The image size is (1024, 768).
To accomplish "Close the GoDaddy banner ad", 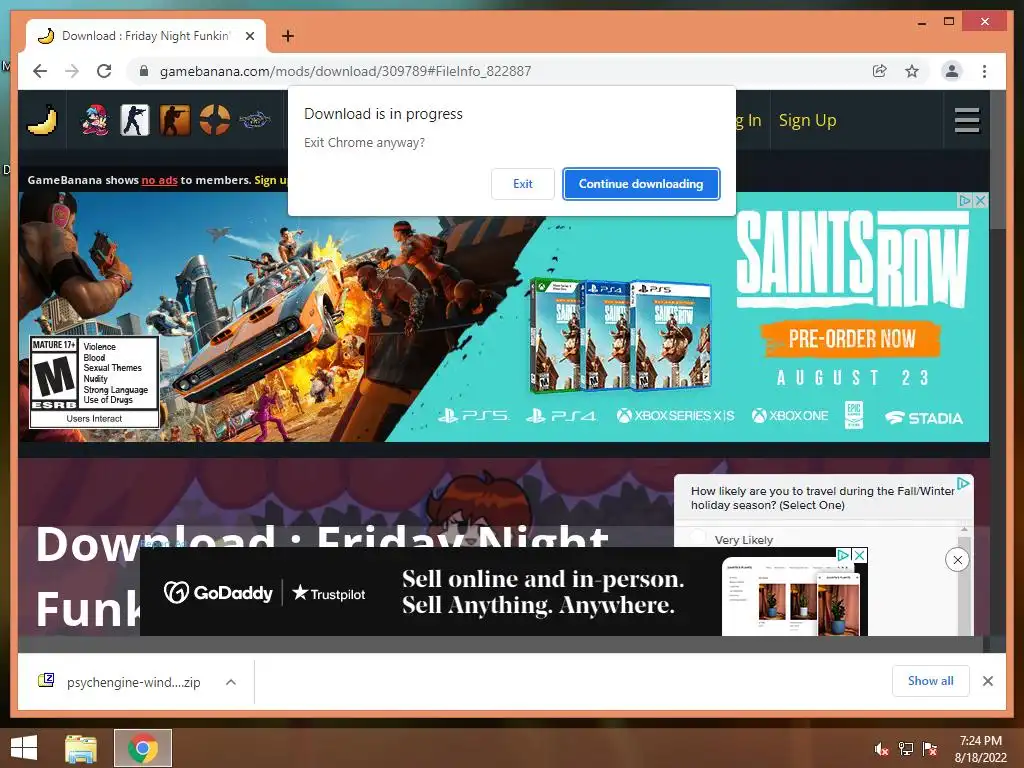I will click(x=860, y=555).
